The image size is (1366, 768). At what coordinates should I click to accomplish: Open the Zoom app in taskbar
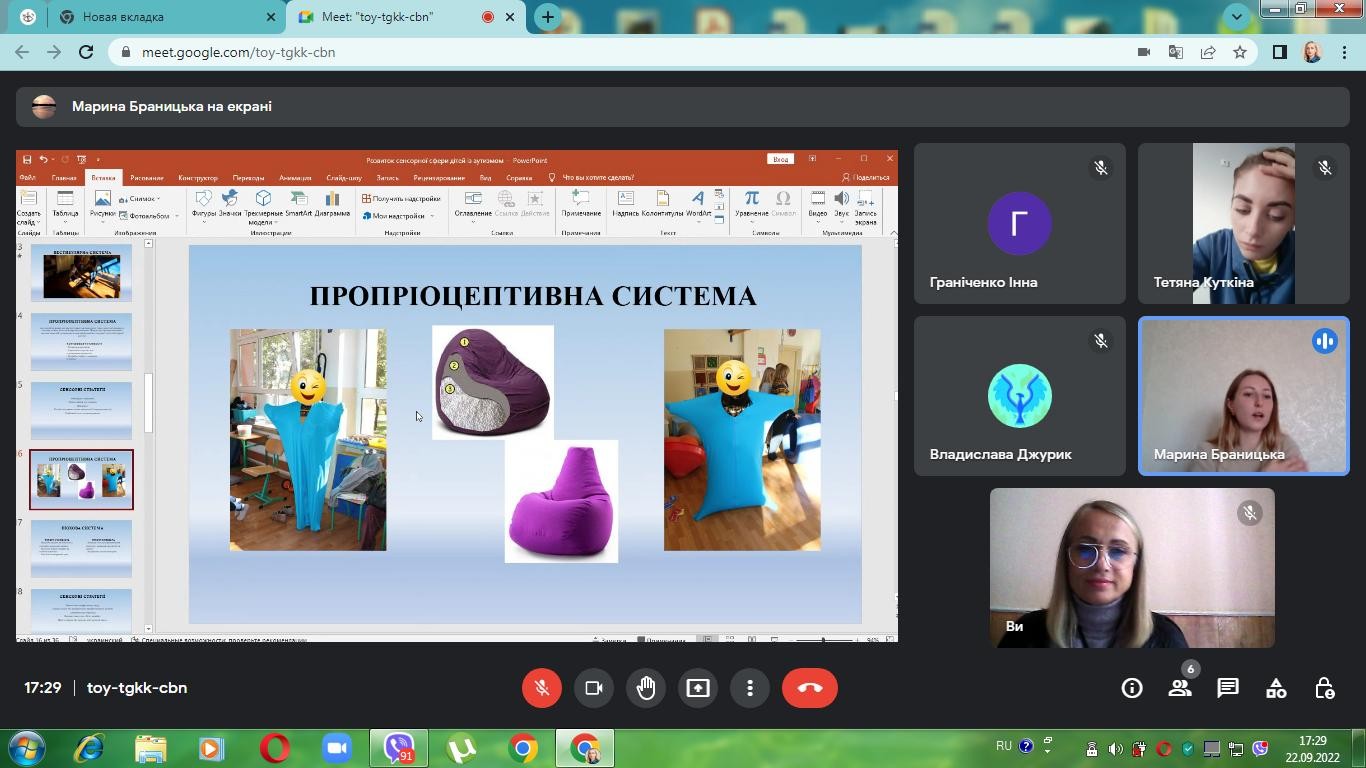tap(337, 748)
